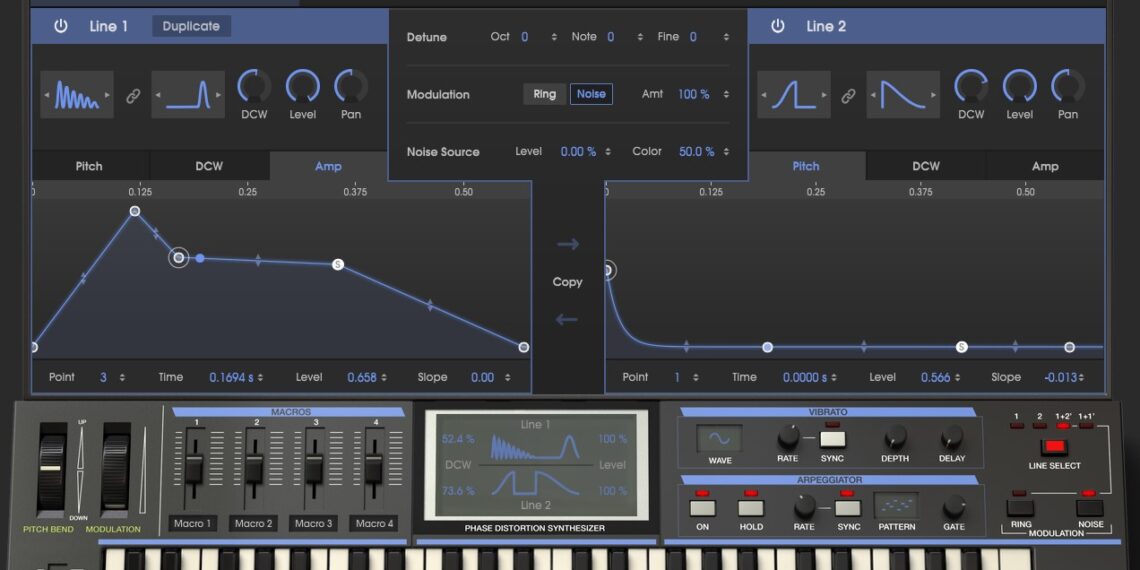Select Noise modulation mode
1140x570 pixels.
pyautogui.click(x=591, y=94)
